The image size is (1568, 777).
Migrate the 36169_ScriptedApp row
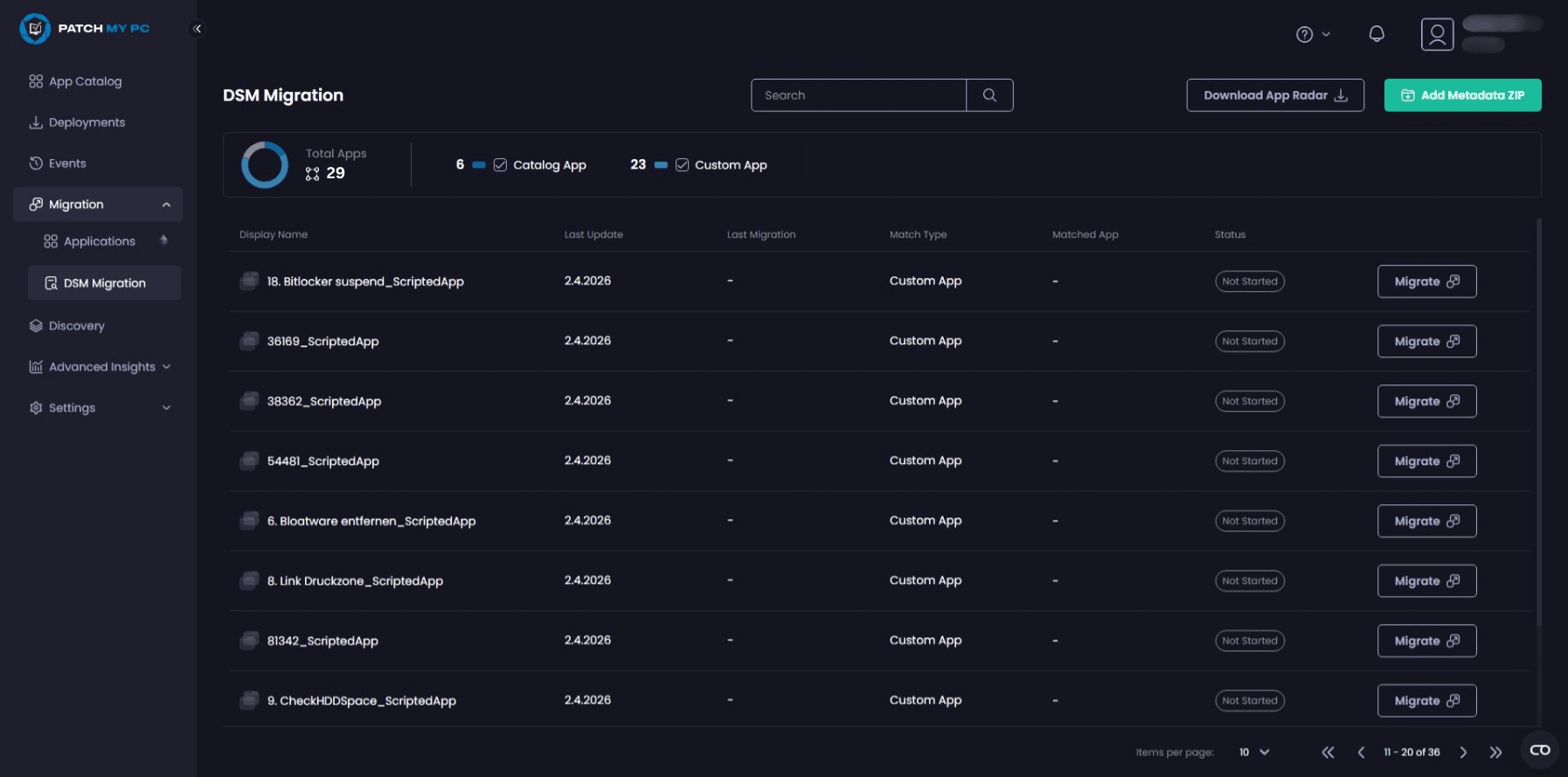pos(1426,341)
